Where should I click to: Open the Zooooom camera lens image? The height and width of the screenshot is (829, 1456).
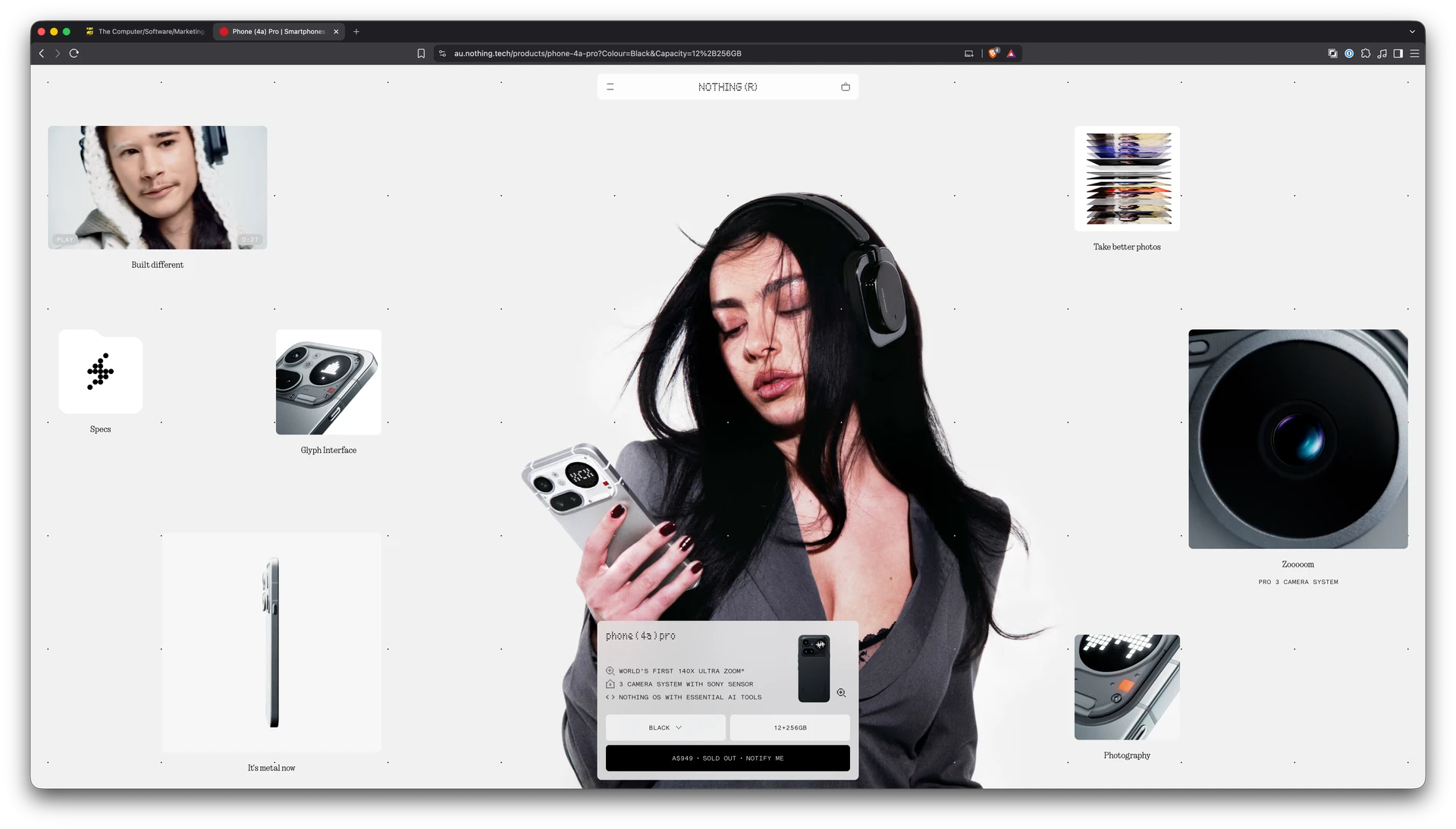pos(1298,439)
